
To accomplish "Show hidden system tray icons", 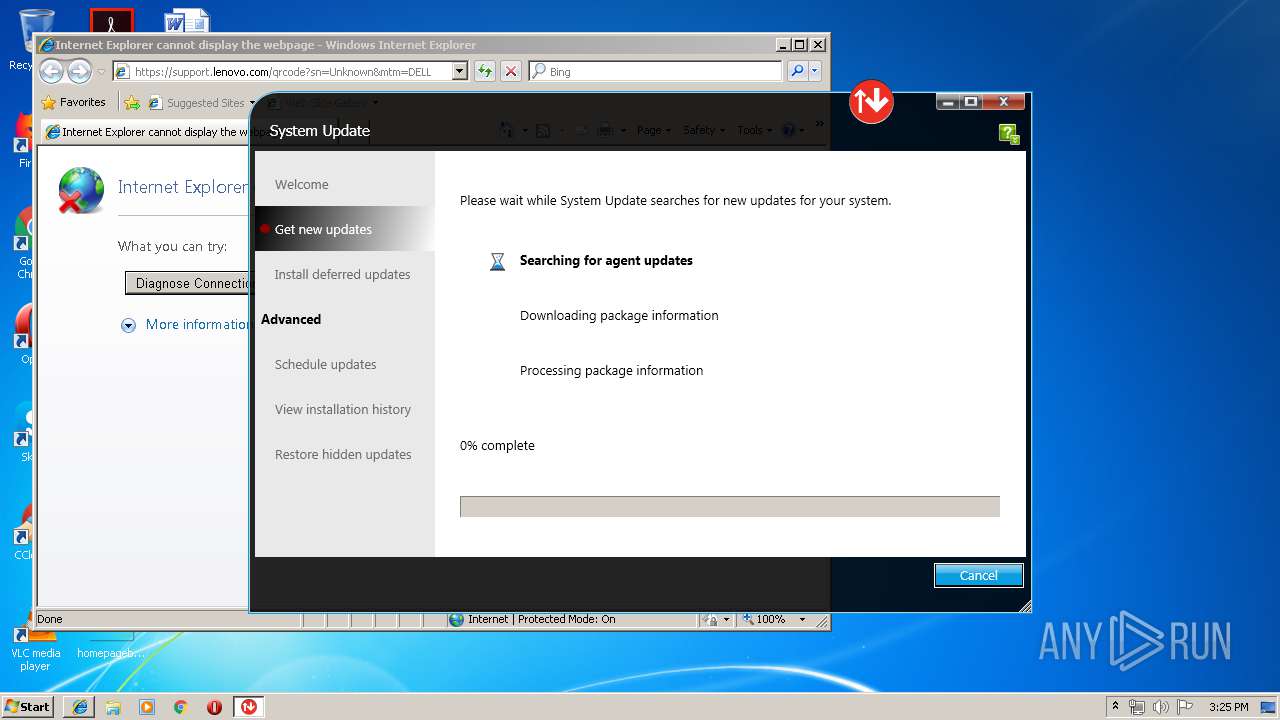I will point(1115,707).
